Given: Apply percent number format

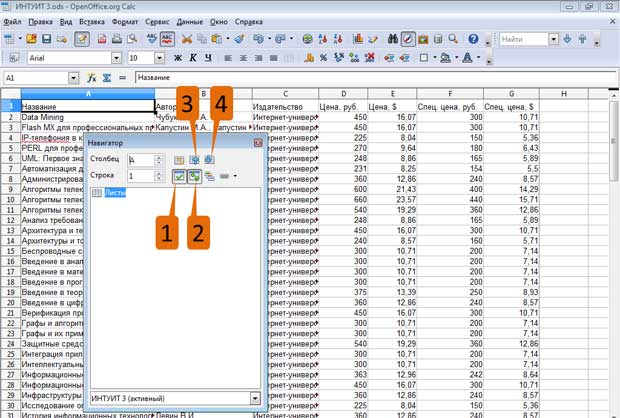Looking at the screenshot, I should click(x=323, y=58).
